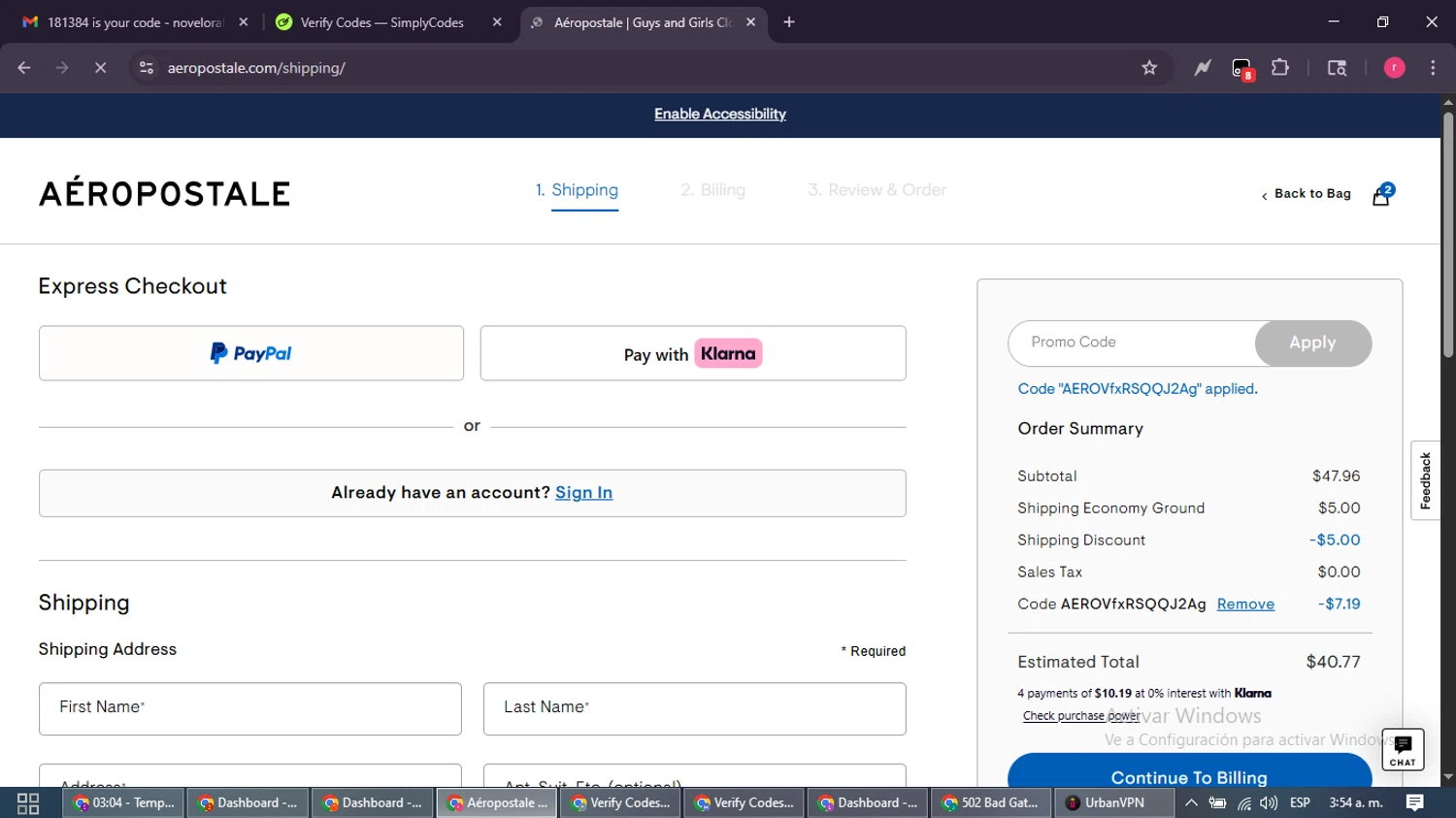This screenshot has width=1456, height=818.
Task: Bookmark this page with the star icon
Action: click(x=1149, y=68)
